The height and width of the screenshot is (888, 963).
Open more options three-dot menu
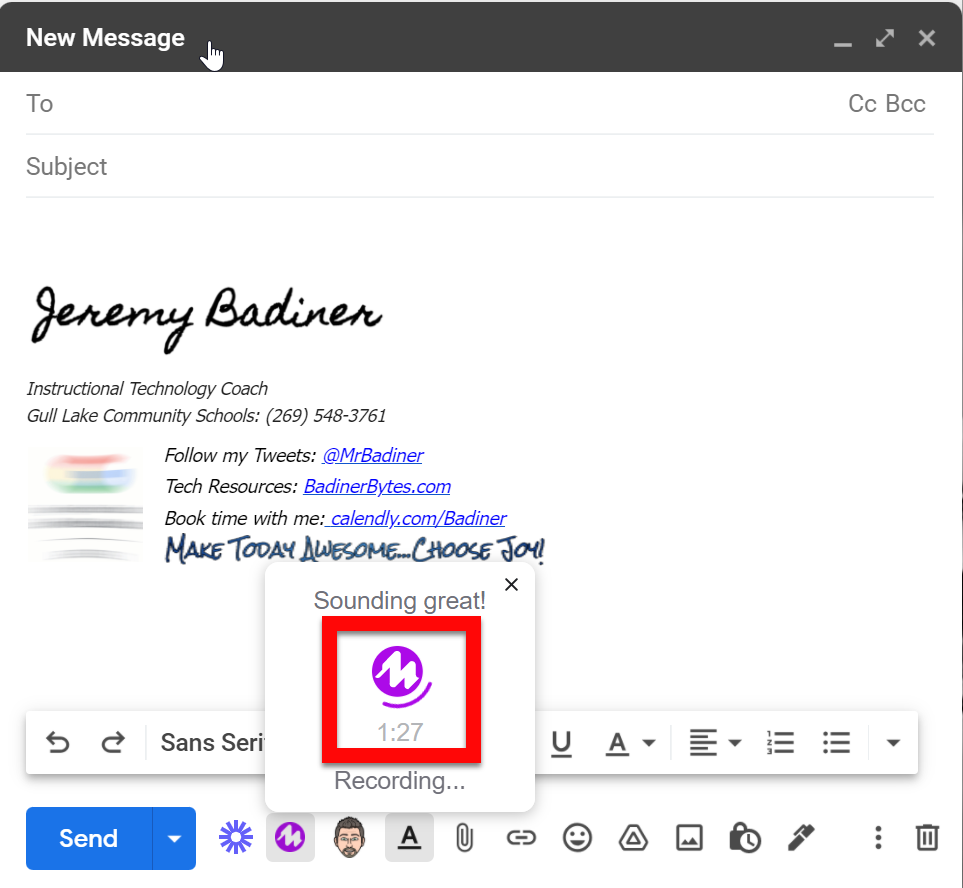coord(878,838)
